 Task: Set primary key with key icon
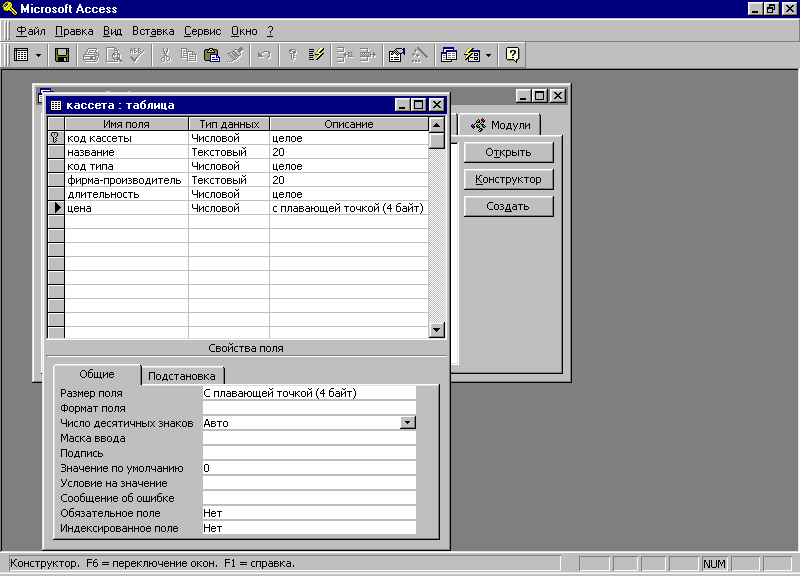click(x=293, y=55)
